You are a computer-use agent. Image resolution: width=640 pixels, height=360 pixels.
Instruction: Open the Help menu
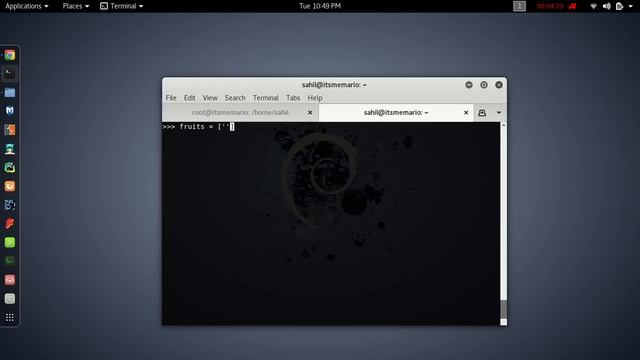(x=315, y=98)
